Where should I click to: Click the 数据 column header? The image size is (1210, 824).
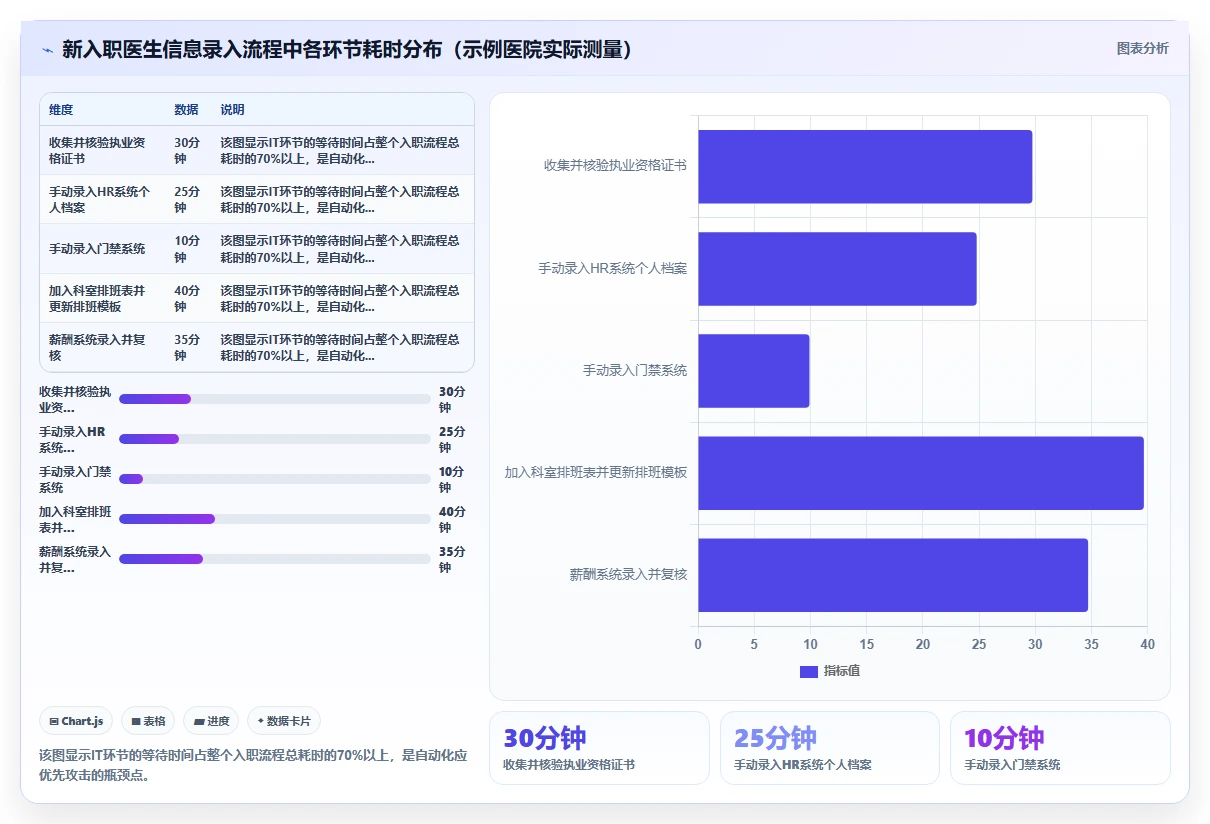pyautogui.click(x=186, y=110)
